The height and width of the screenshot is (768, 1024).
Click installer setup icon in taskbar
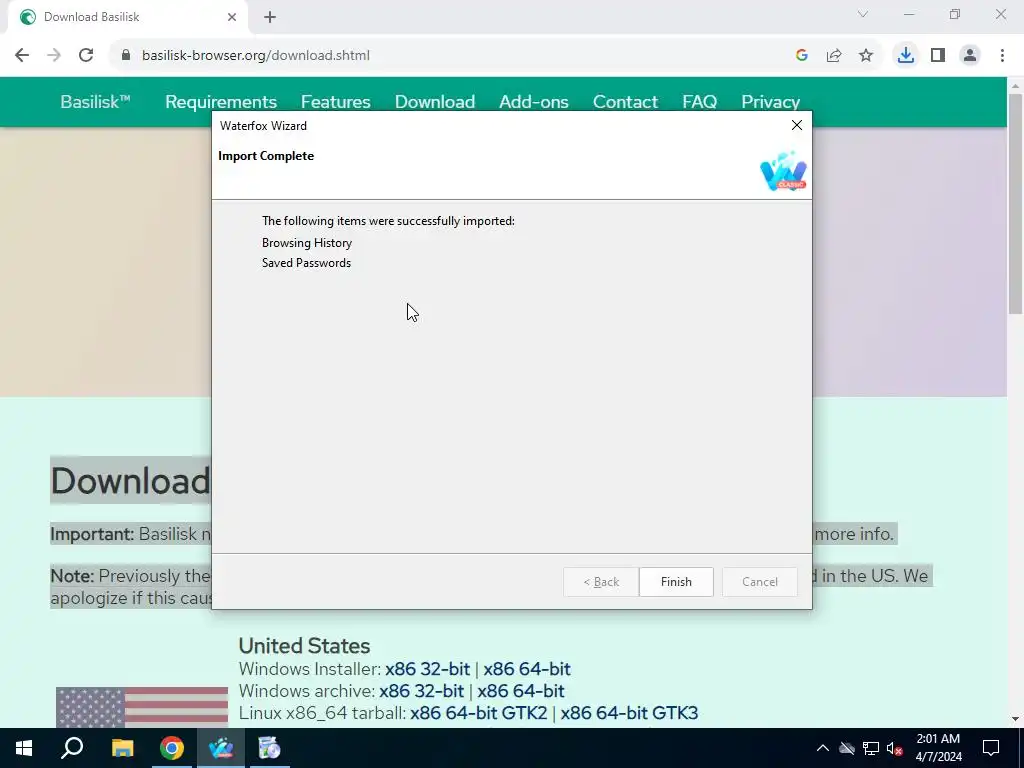270,748
